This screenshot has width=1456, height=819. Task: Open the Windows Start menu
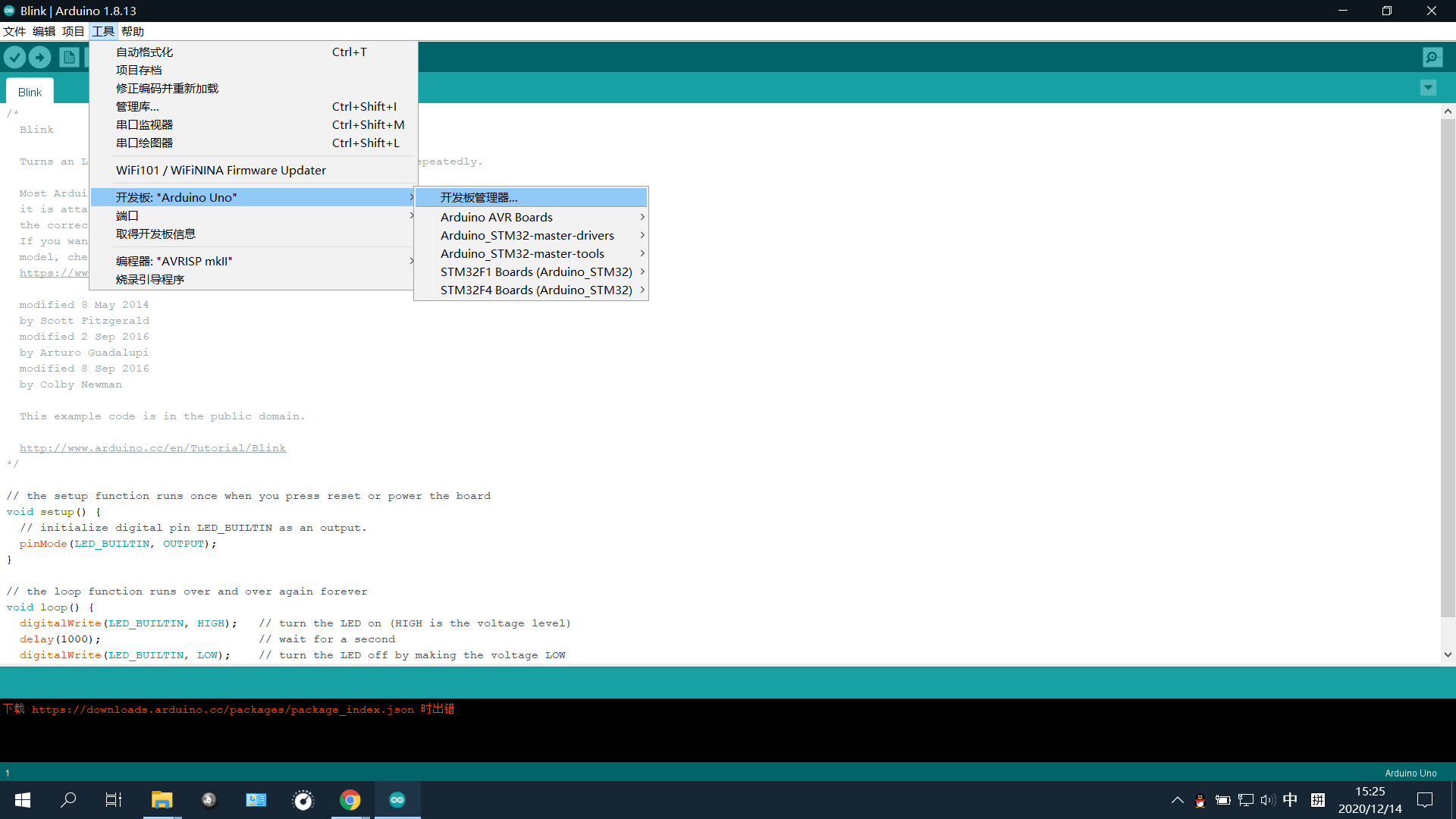[22, 799]
